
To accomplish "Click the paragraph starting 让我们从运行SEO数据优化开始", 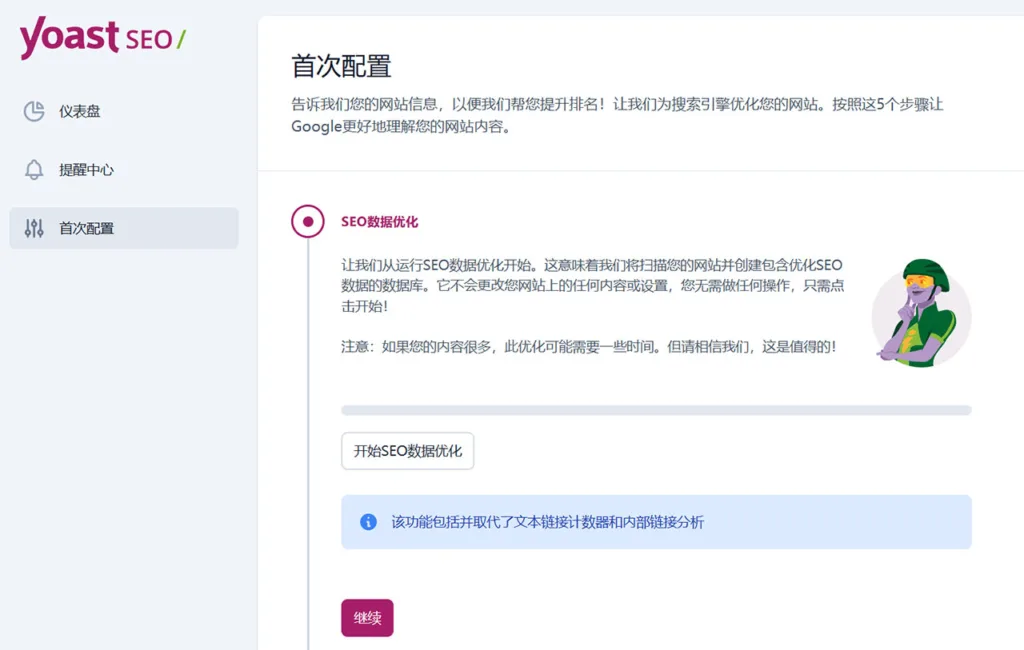I will pyautogui.click(x=592, y=285).
